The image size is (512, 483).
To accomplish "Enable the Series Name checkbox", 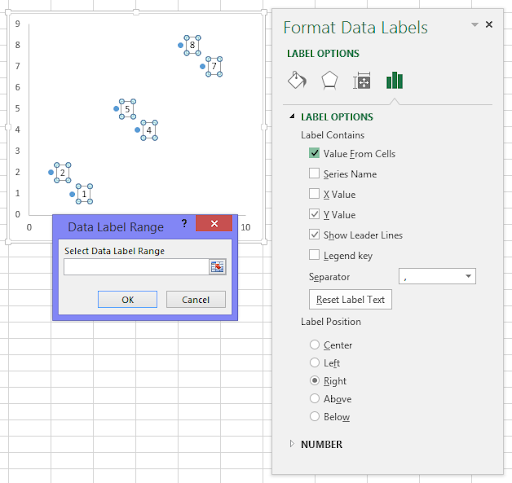I will tap(314, 174).
